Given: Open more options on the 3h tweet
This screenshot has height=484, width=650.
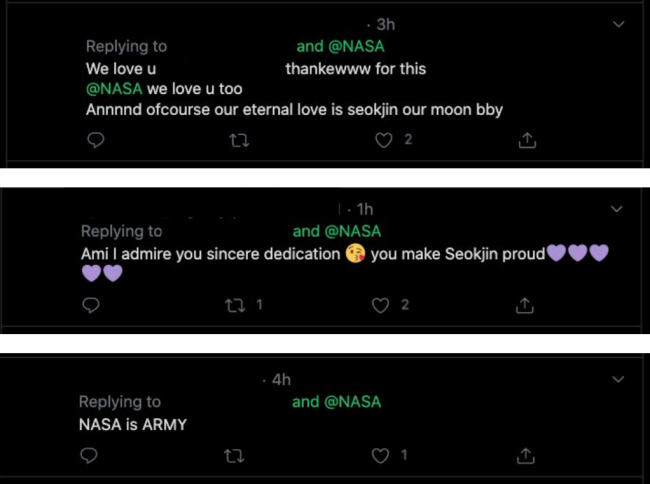Looking at the screenshot, I should pos(618,24).
